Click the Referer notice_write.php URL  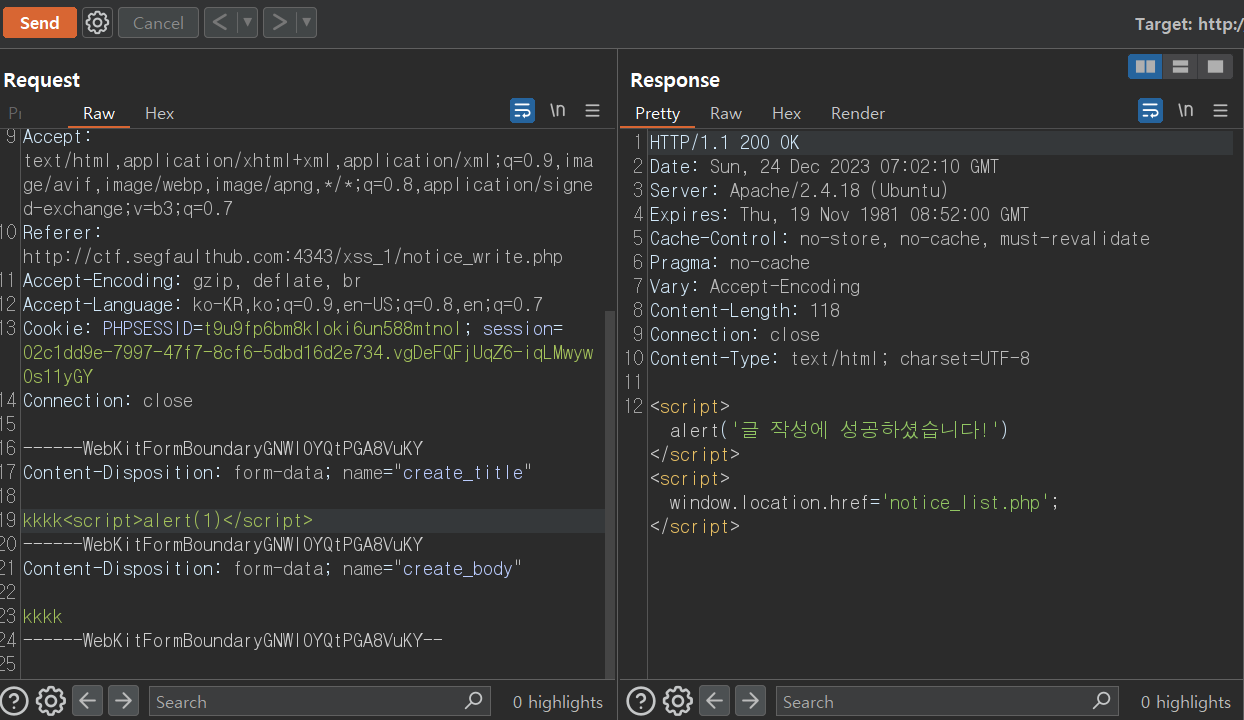tap(293, 256)
